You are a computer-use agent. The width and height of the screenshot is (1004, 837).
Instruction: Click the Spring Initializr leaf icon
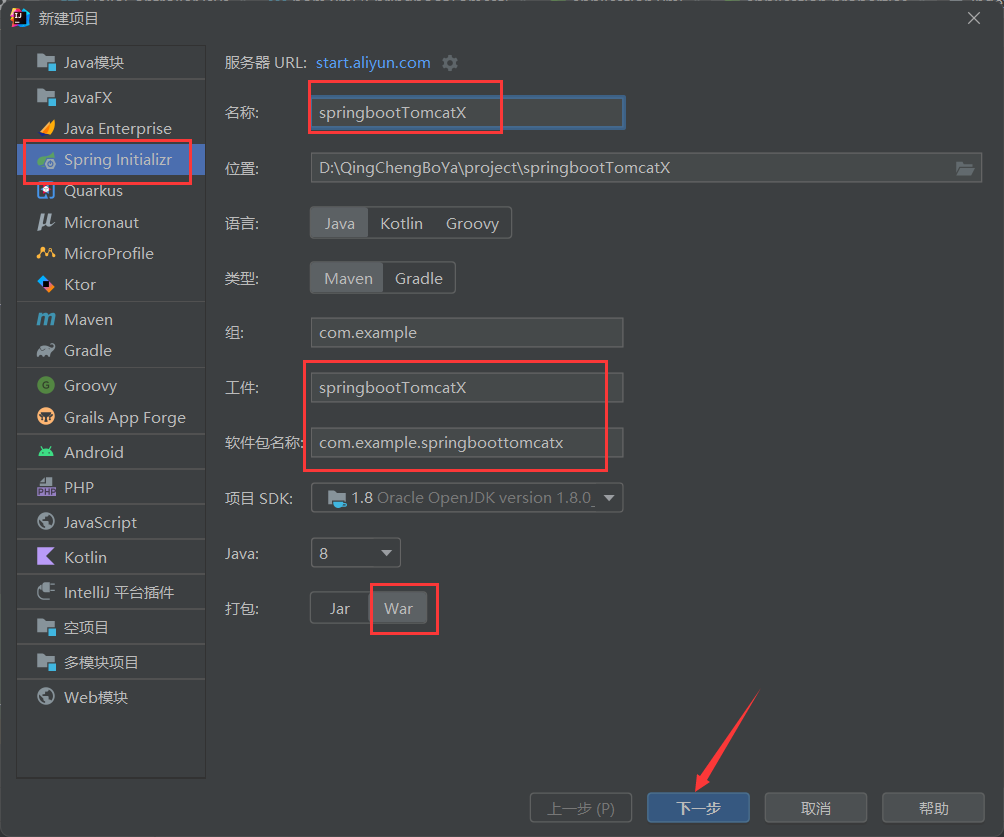point(46,160)
